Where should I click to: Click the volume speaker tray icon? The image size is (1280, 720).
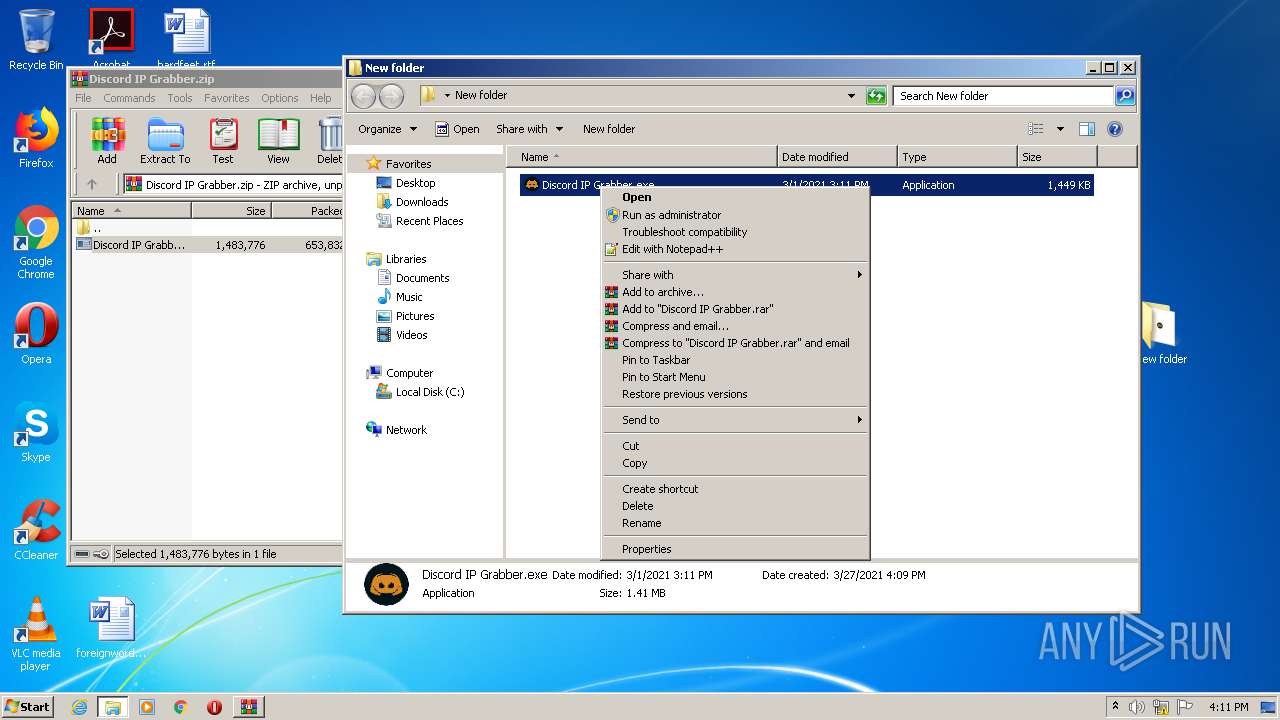tap(1137, 707)
